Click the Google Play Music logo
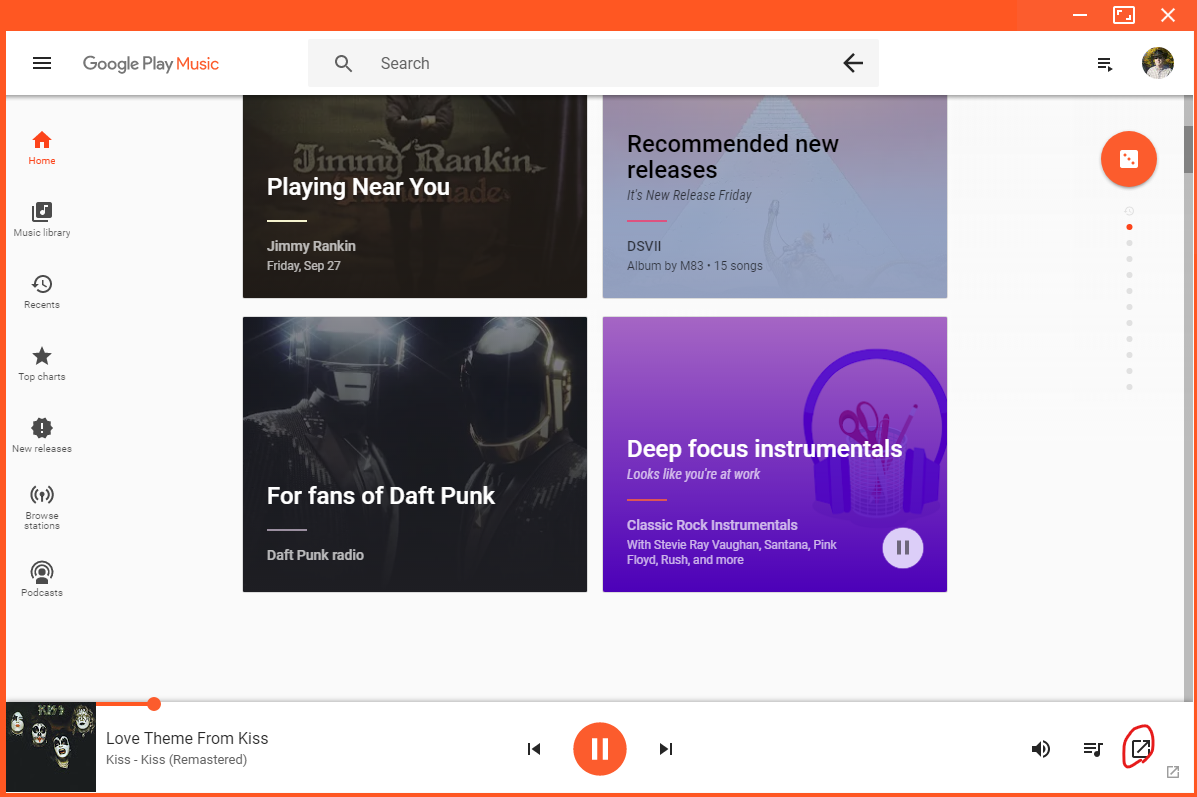The image size is (1197, 797). pyautogui.click(x=150, y=63)
